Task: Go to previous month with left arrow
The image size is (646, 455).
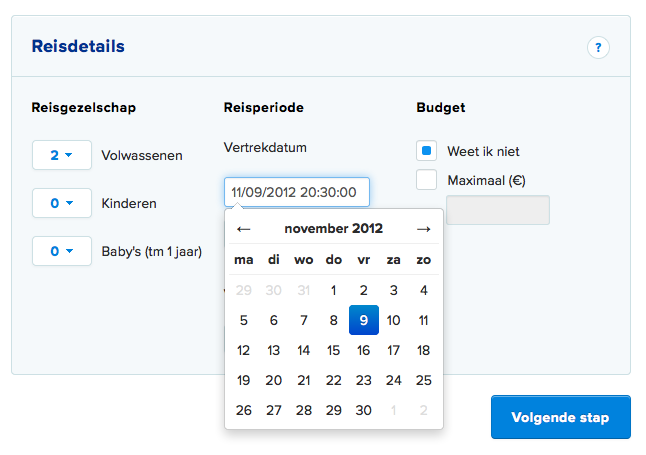Action: click(243, 229)
